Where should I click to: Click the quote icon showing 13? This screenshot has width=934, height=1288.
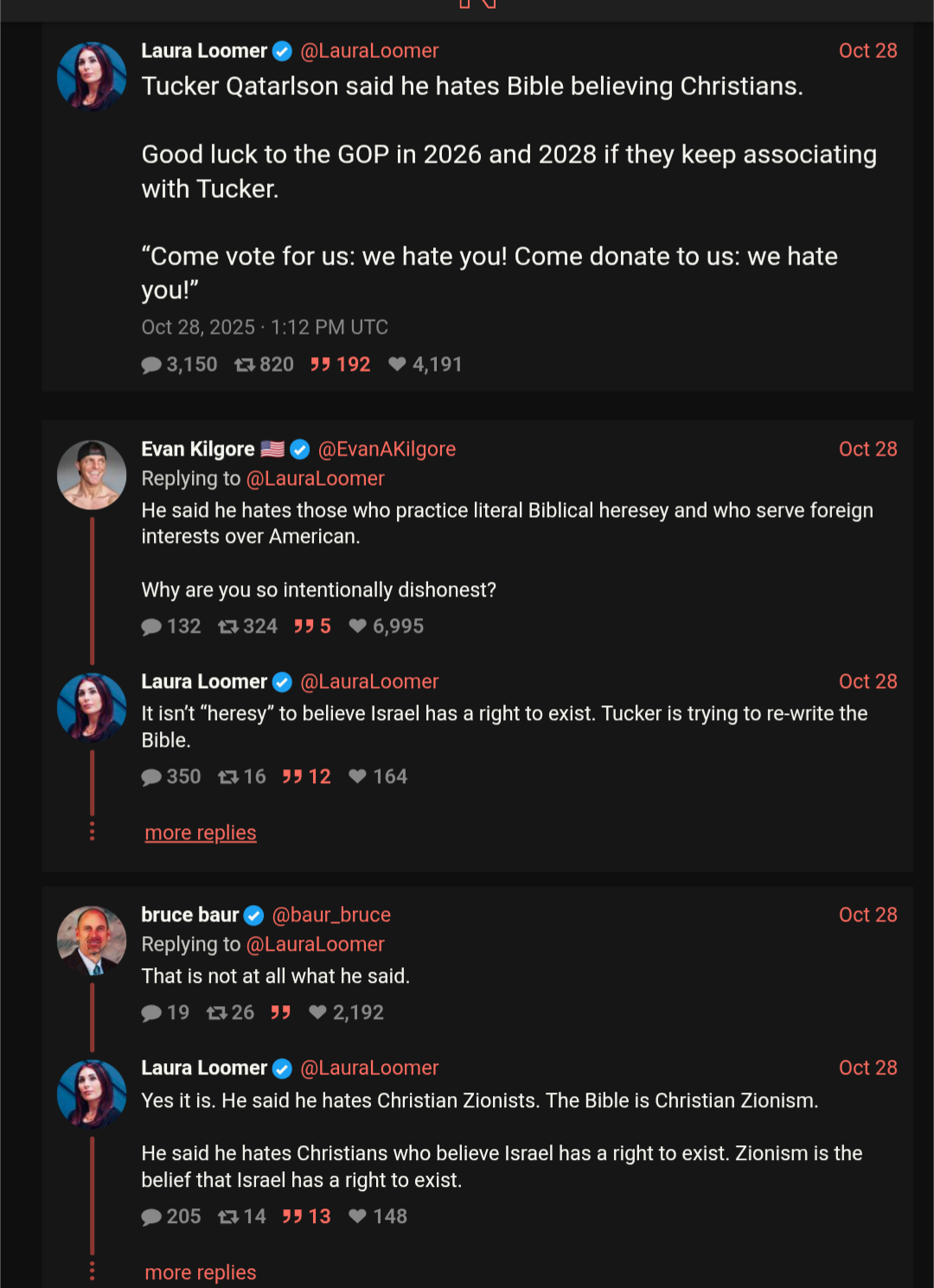[293, 1217]
